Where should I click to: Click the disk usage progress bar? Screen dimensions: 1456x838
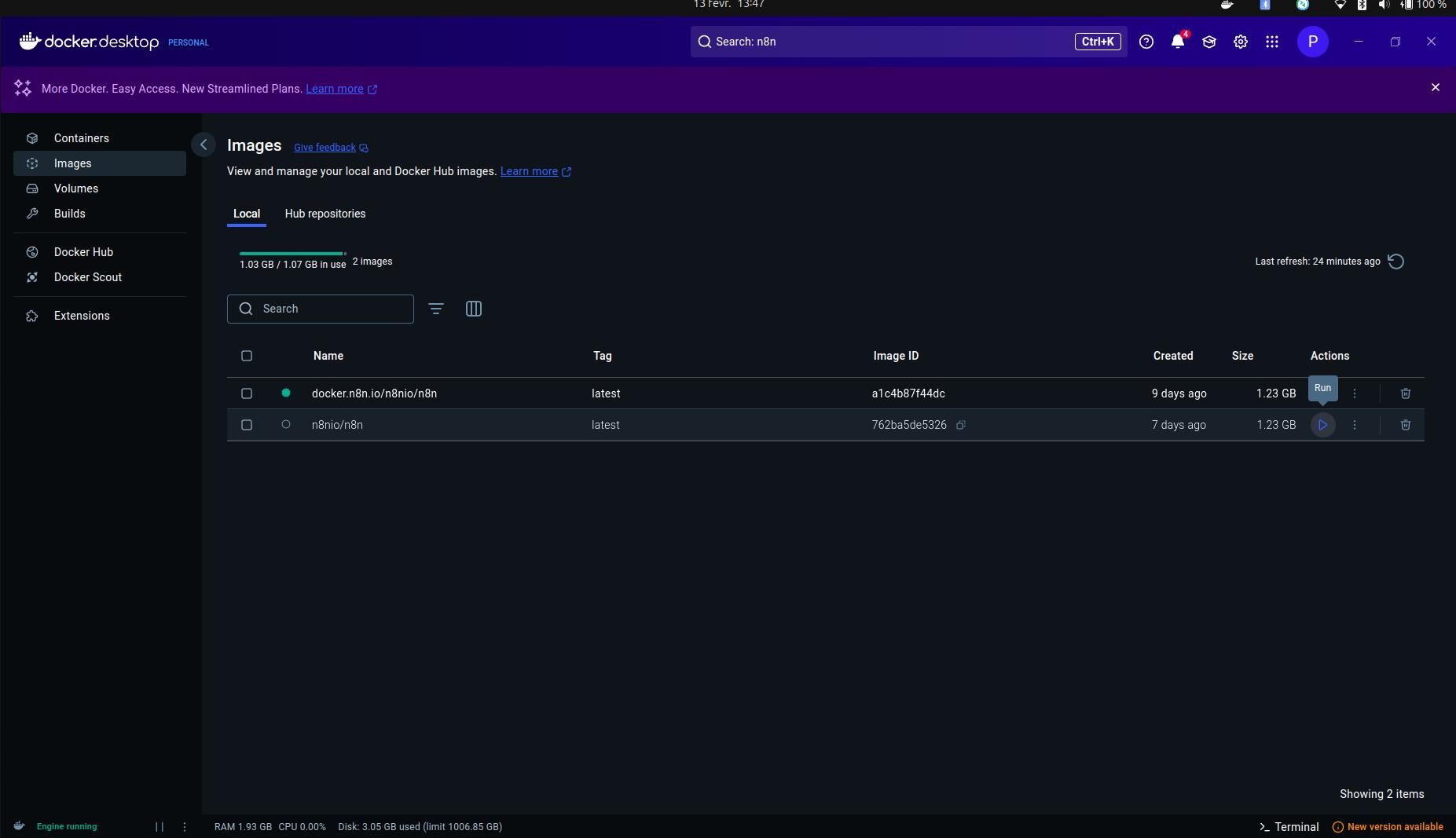[x=293, y=254]
